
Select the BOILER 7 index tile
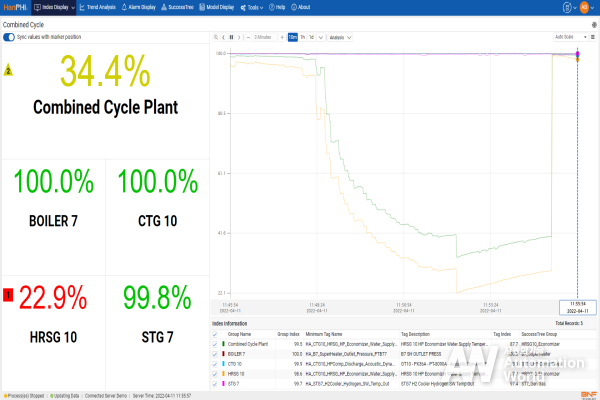pyautogui.click(x=53, y=217)
